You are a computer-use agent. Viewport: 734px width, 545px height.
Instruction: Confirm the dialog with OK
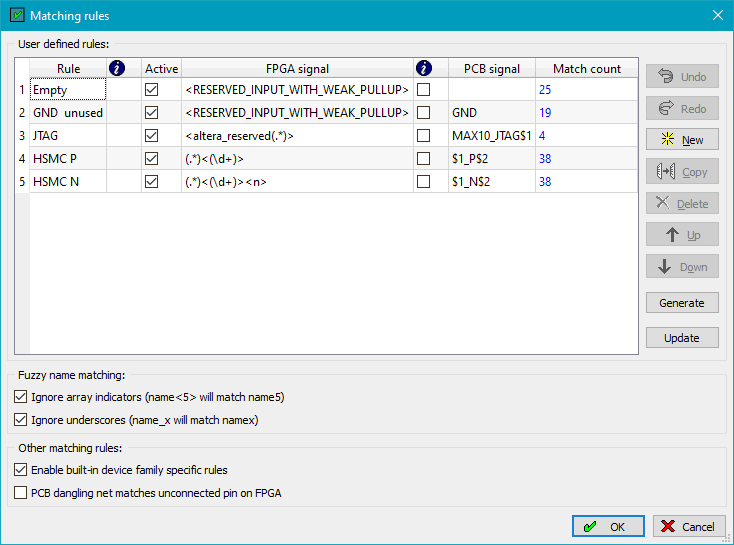[607, 526]
